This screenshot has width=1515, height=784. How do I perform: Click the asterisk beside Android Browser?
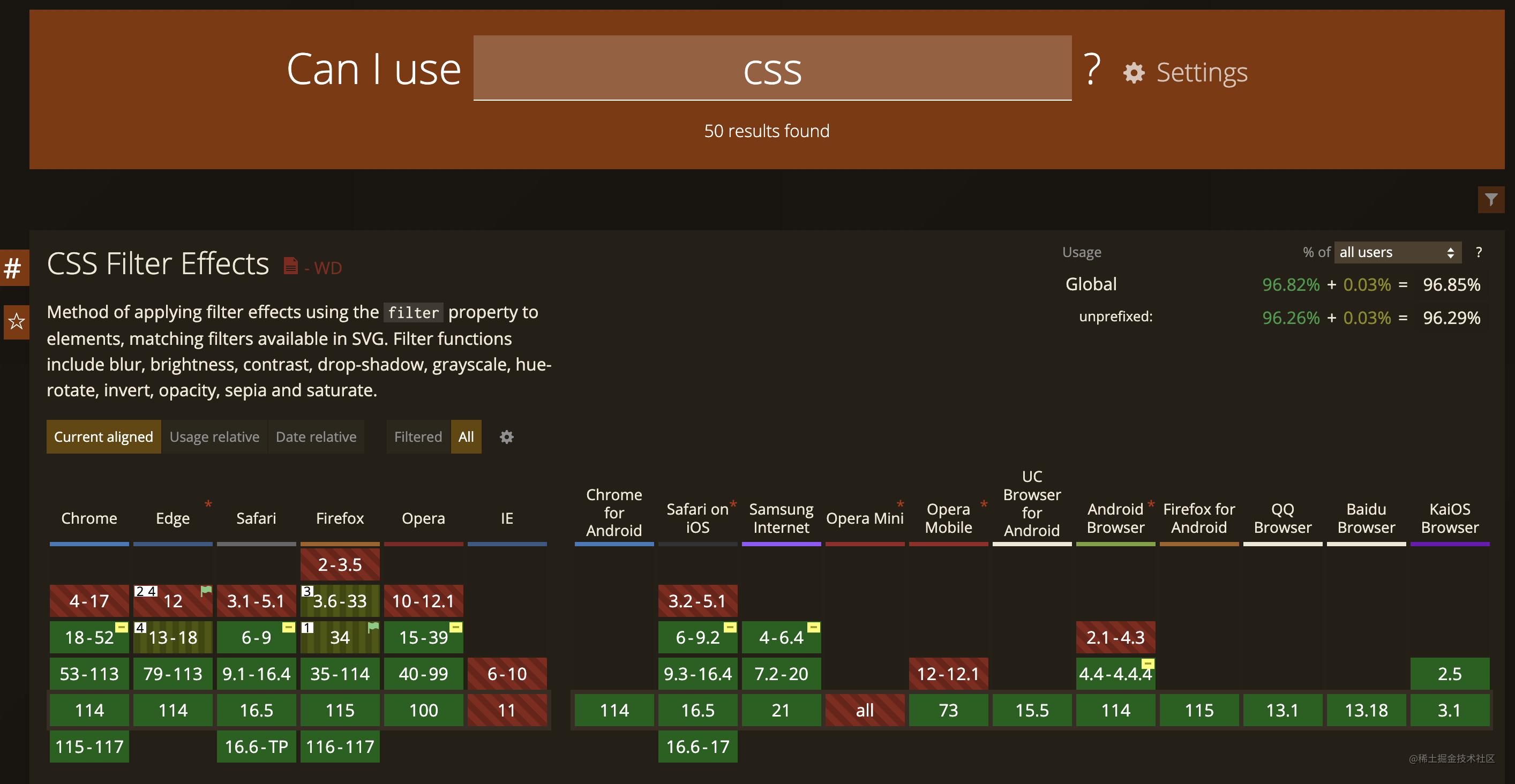click(1151, 505)
